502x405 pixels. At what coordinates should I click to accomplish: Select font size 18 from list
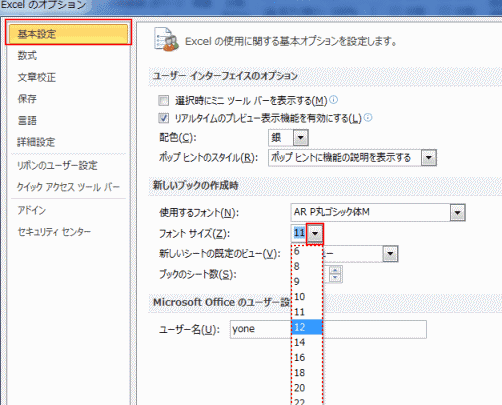307,373
